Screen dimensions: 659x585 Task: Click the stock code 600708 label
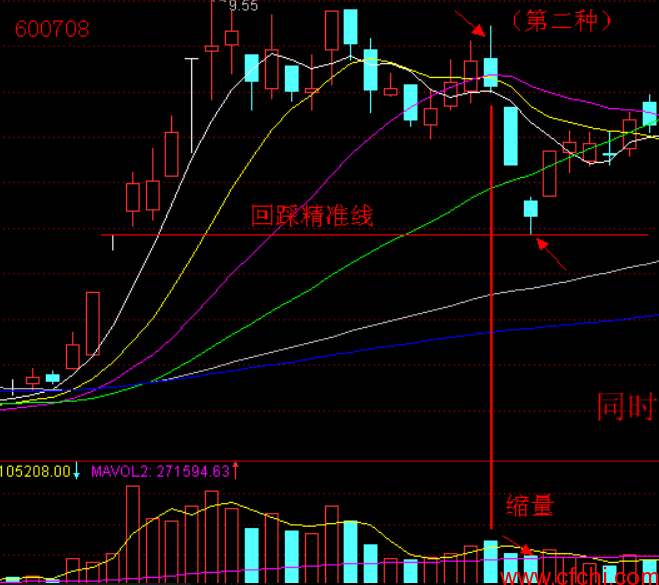52,29
